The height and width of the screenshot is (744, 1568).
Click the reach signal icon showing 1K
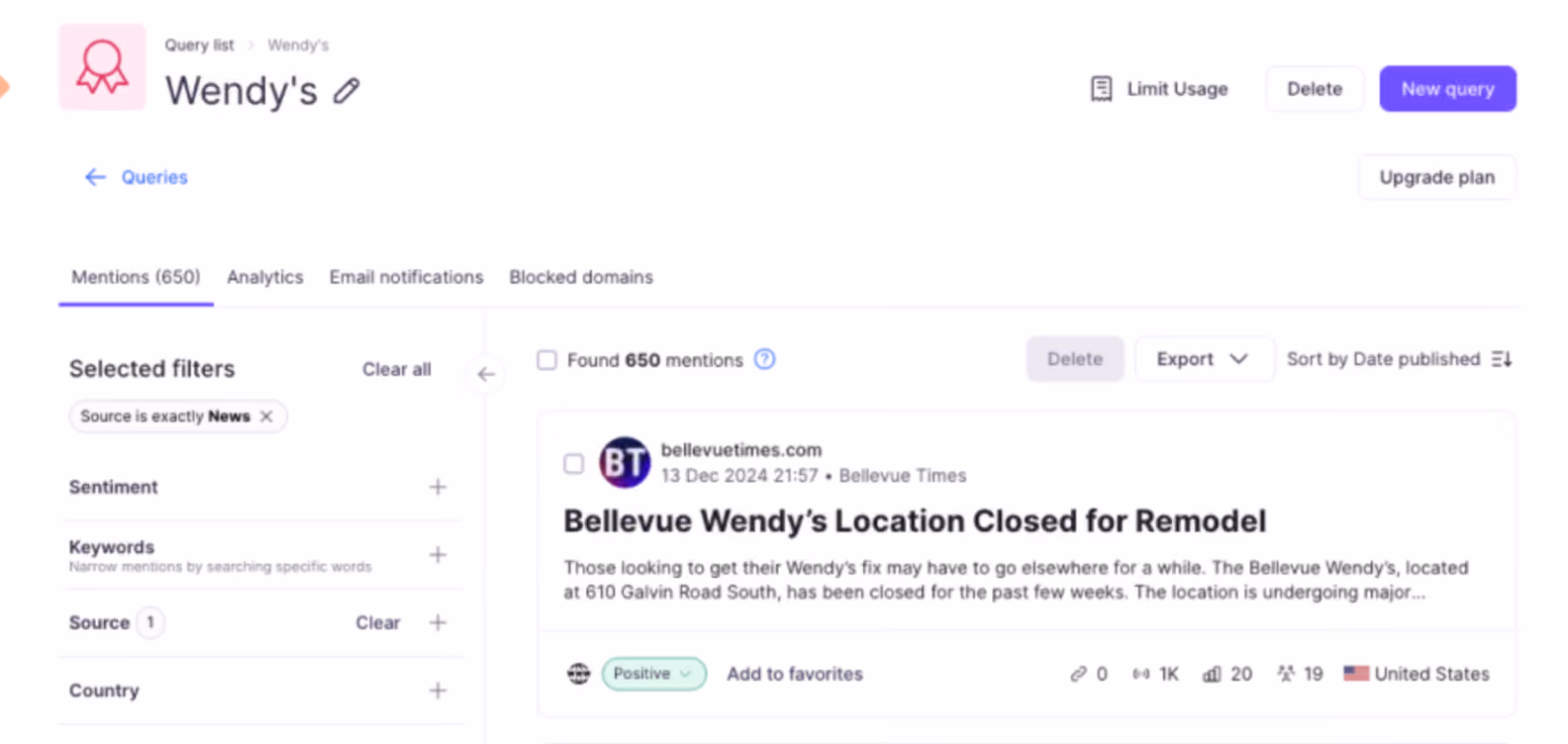[1141, 674]
